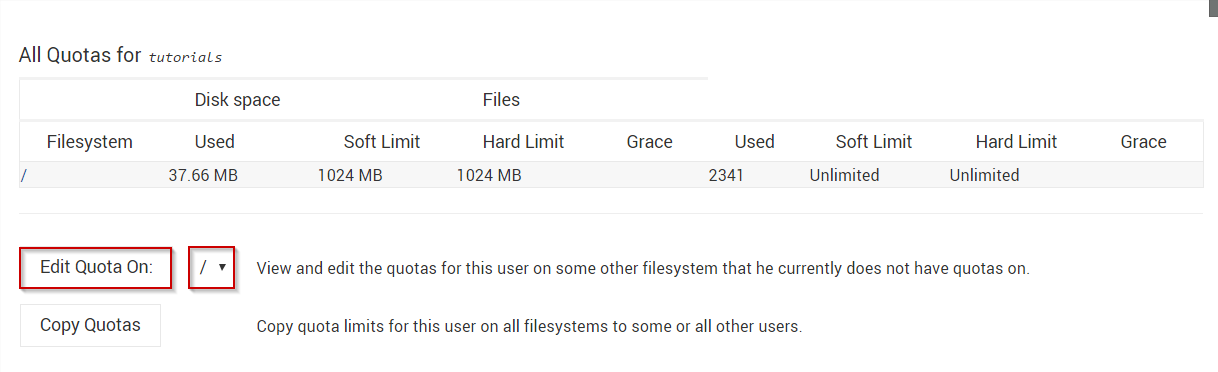The height and width of the screenshot is (372, 1218).
Task: Open the filesystem dropdown showing /
Action: 212,267
